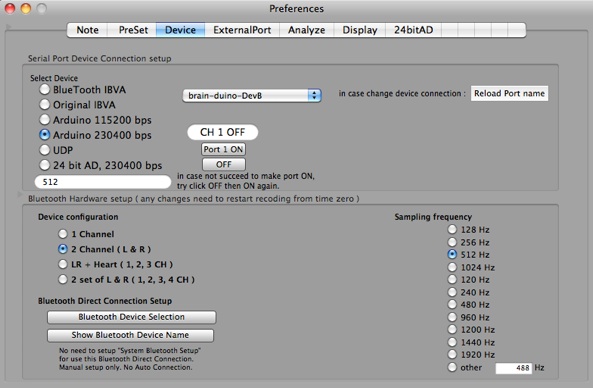Open the brain-duino-DevB port dropdown
The height and width of the screenshot is (388, 593).
[252, 96]
